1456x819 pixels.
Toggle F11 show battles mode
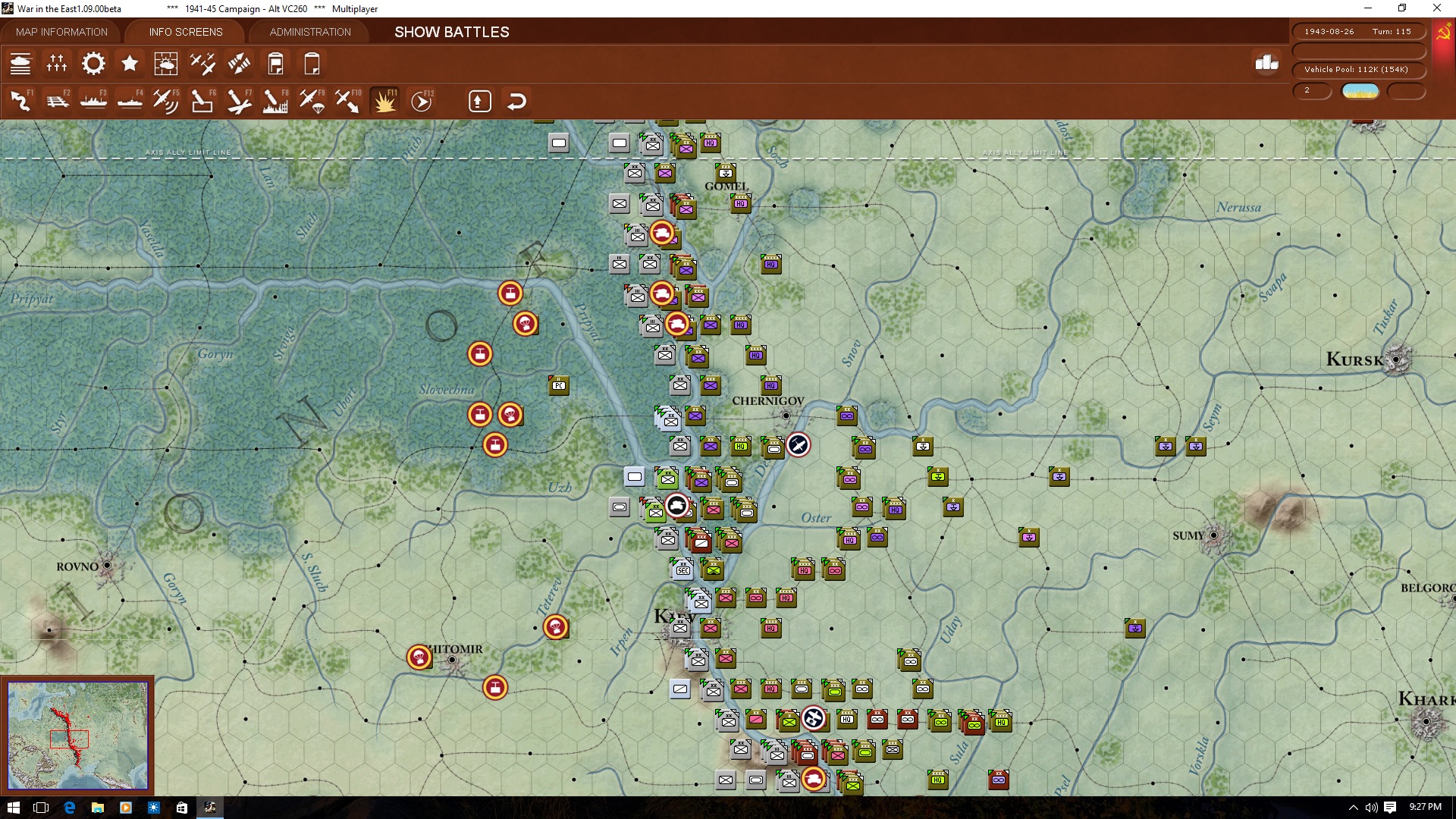click(x=384, y=101)
